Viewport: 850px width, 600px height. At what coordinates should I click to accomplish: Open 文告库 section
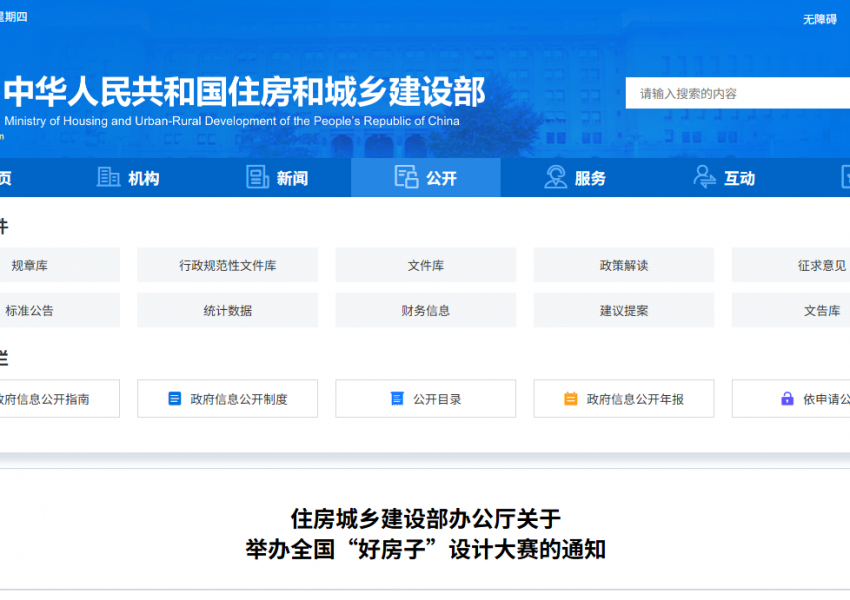pos(791,310)
